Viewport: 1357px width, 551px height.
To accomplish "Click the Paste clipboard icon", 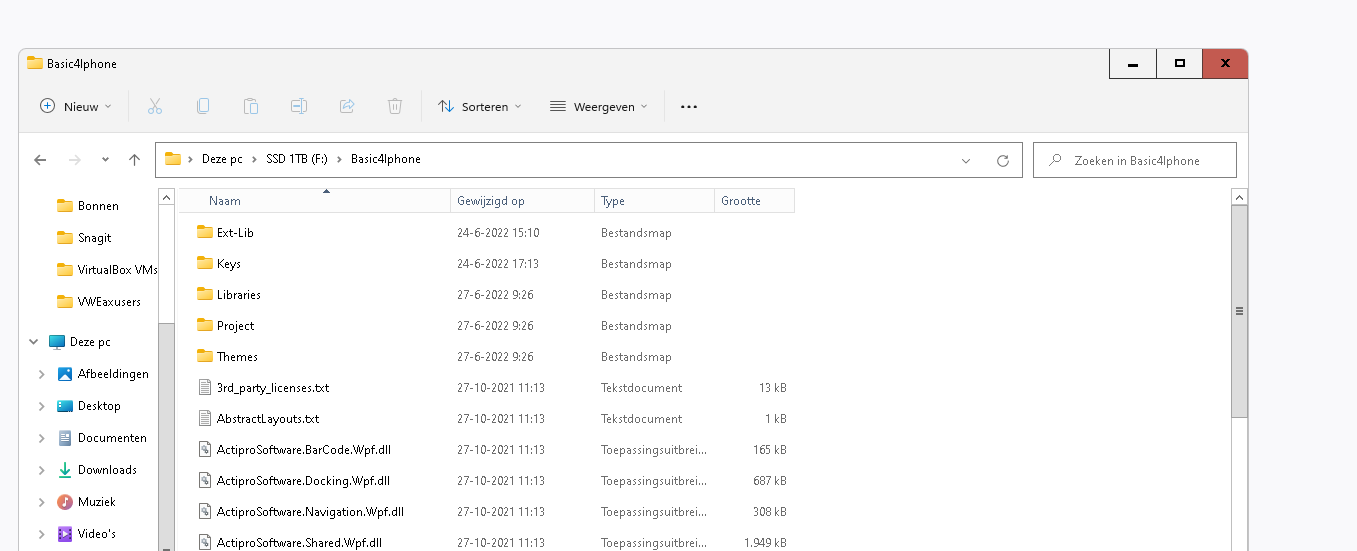I will pos(251,106).
